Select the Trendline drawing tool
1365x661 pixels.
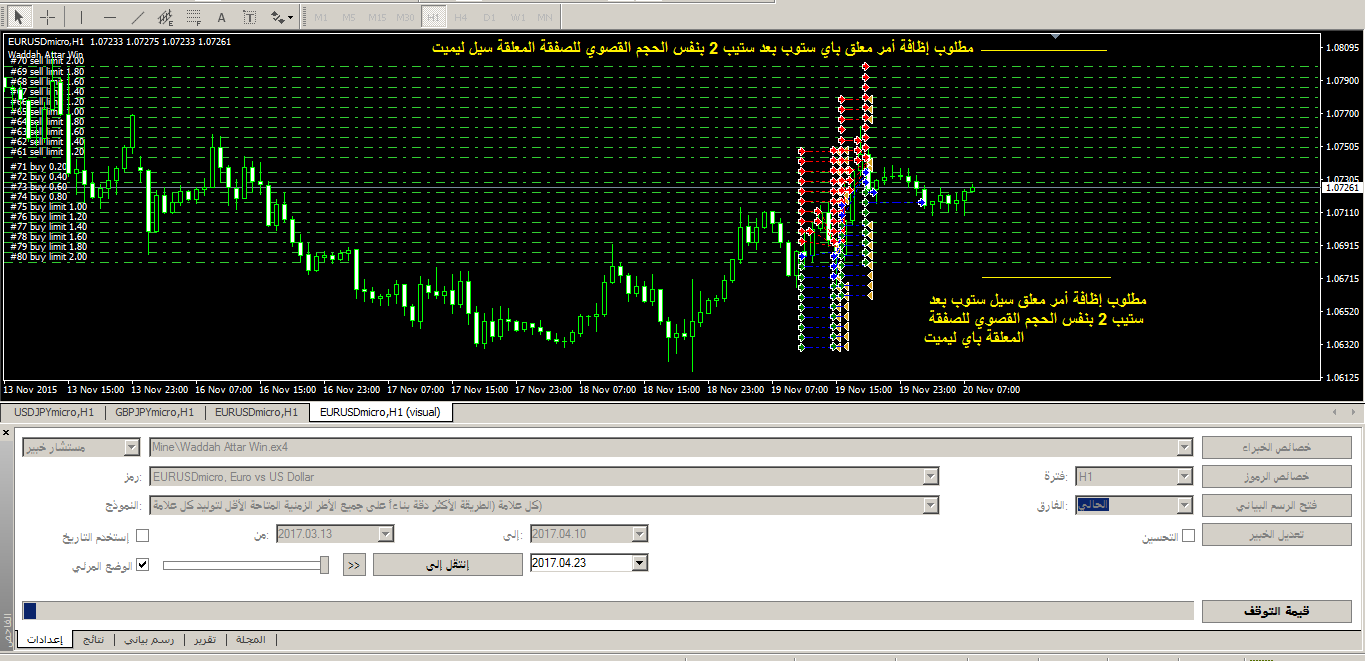pyautogui.click(x=137, y=17)
